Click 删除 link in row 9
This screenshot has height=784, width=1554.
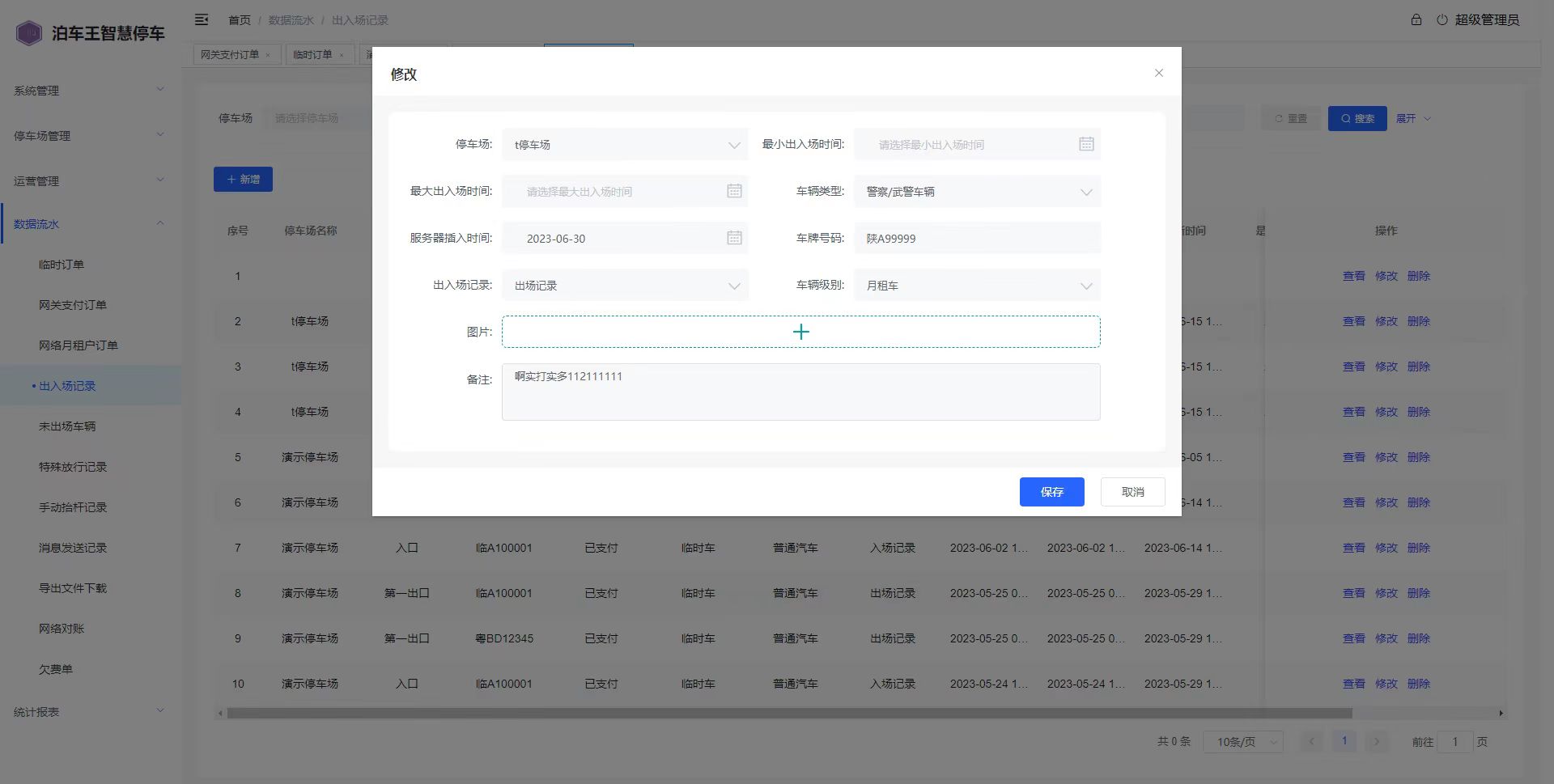coord(1419,638)
